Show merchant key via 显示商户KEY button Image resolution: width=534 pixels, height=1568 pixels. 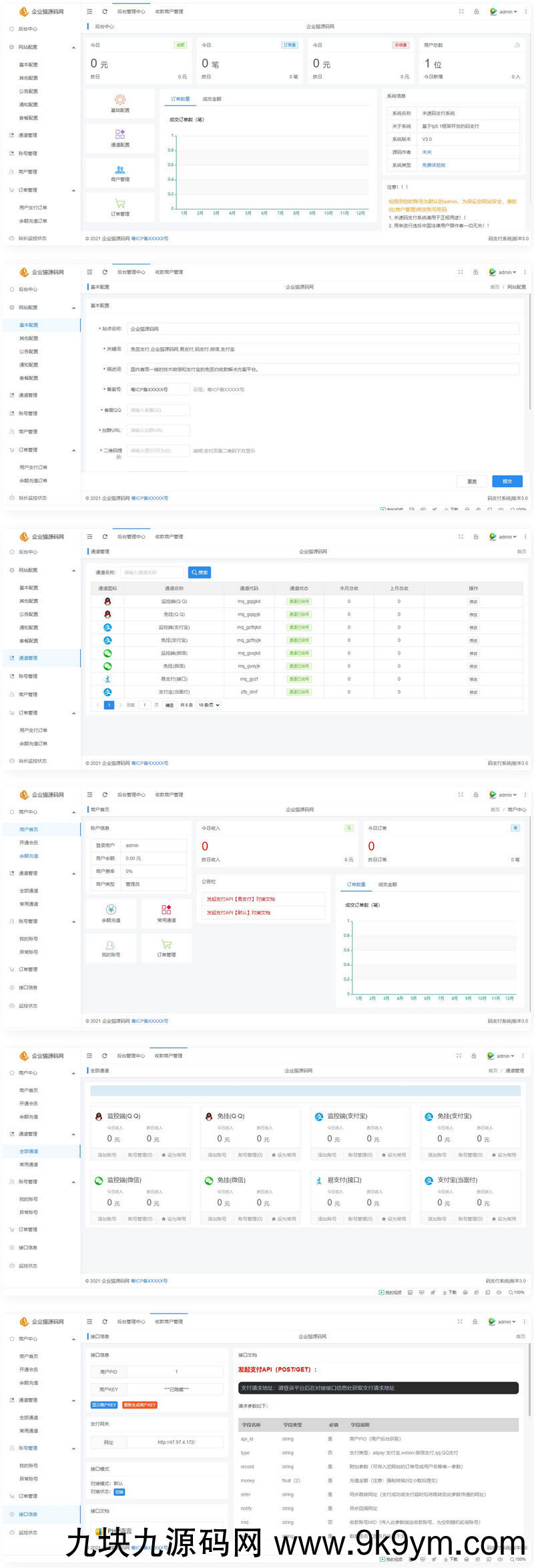[104, 1405]
